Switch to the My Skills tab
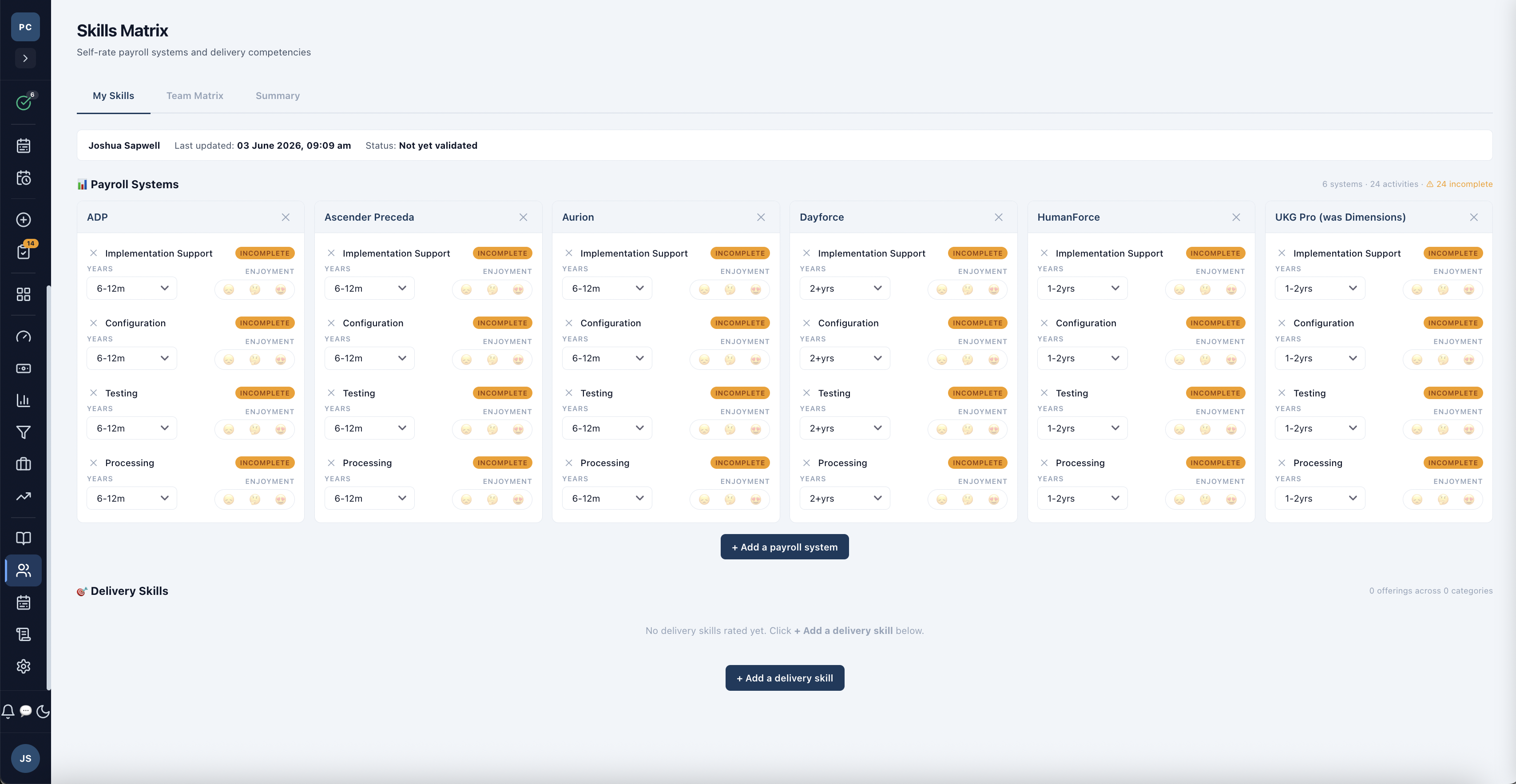This screenshot has height=784, width=1516. coord(114,95)
